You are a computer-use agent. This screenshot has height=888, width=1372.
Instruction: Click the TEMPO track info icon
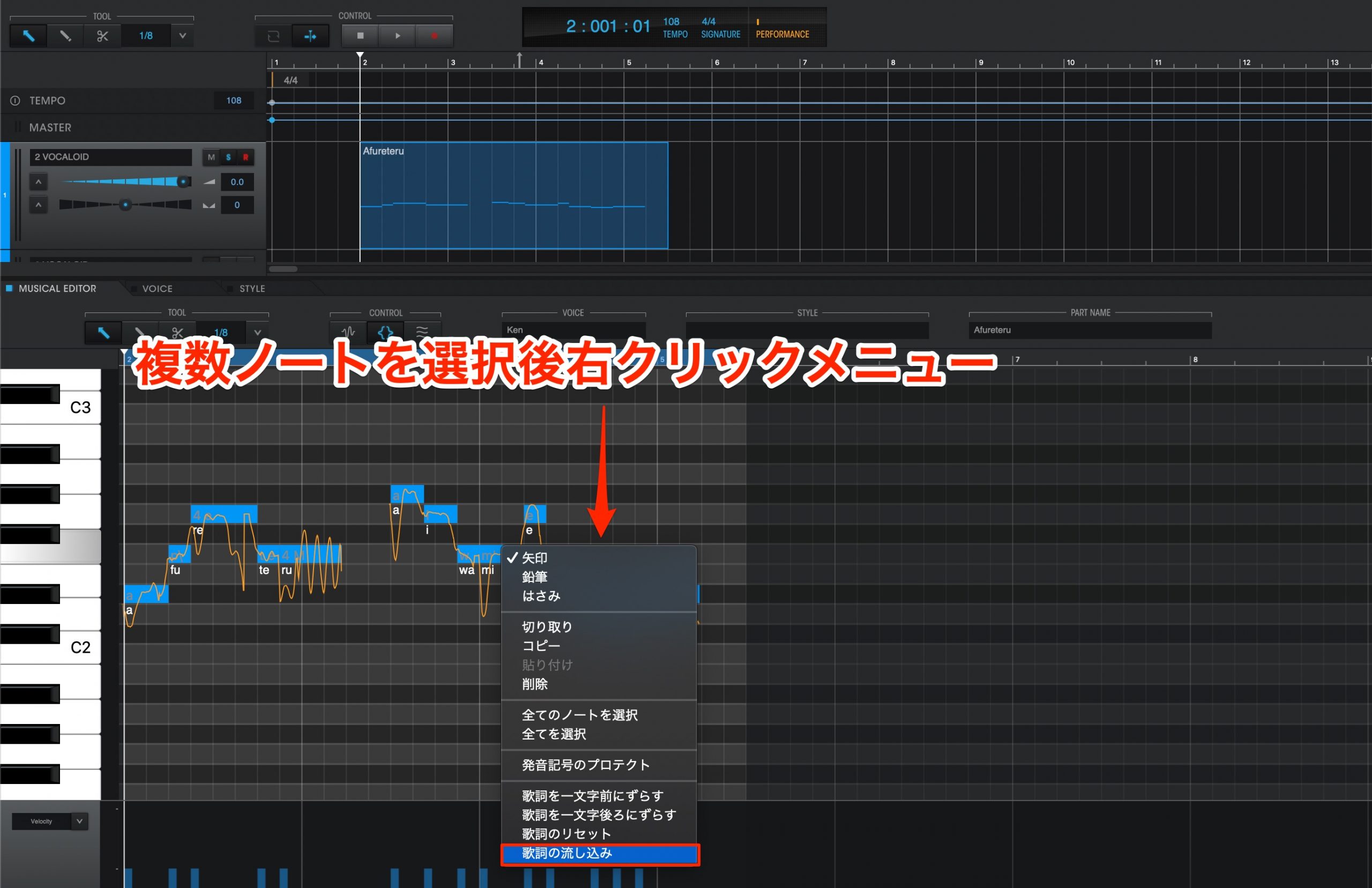coord(15,100)
